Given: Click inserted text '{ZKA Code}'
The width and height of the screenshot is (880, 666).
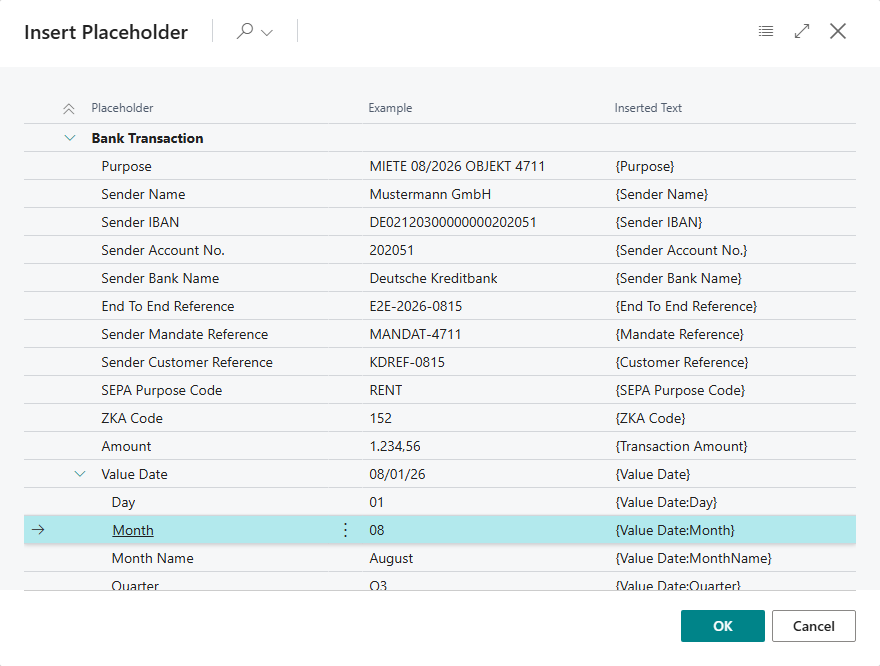Looking at the screenshot, I should [x=650, y=419].
